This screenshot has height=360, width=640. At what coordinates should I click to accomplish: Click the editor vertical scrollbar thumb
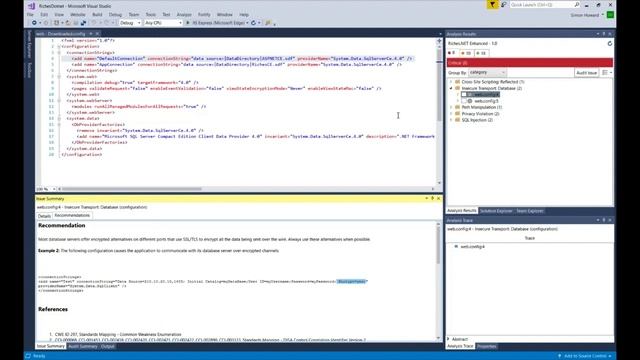pos(439,84)
